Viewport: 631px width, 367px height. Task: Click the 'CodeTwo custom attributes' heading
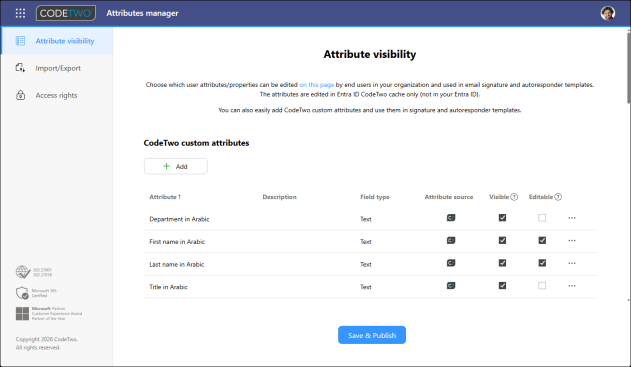pyautogui.click(x=196, y=143)
